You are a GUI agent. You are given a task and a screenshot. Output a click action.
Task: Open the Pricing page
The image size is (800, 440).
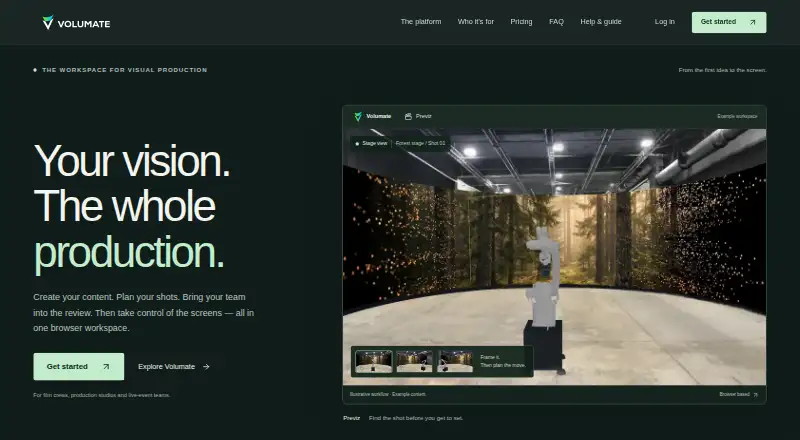pyautogui.click(x=521, y=22)
